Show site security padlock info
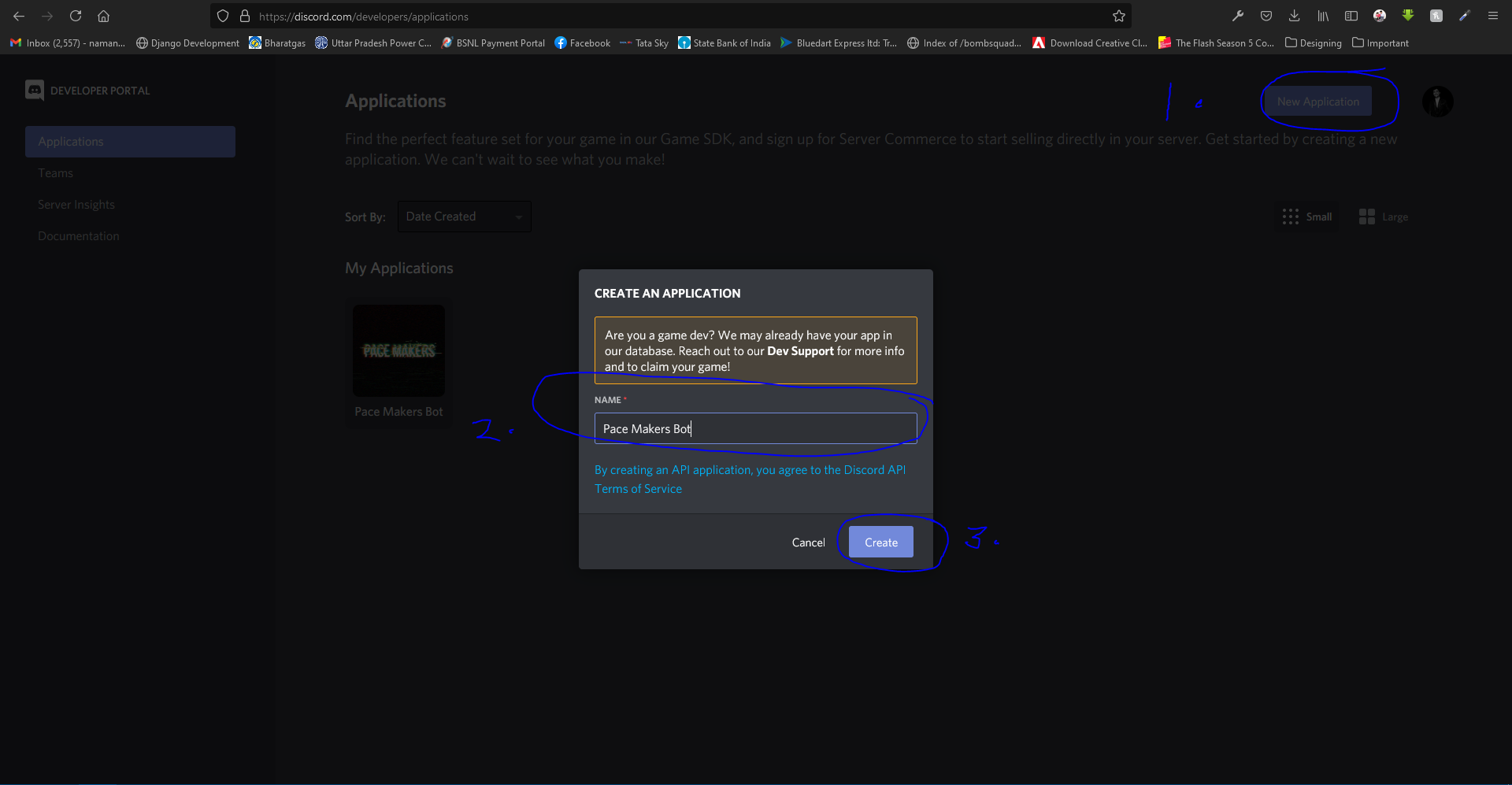Screen dimensions: 1512x785 [x=245, y=16]
